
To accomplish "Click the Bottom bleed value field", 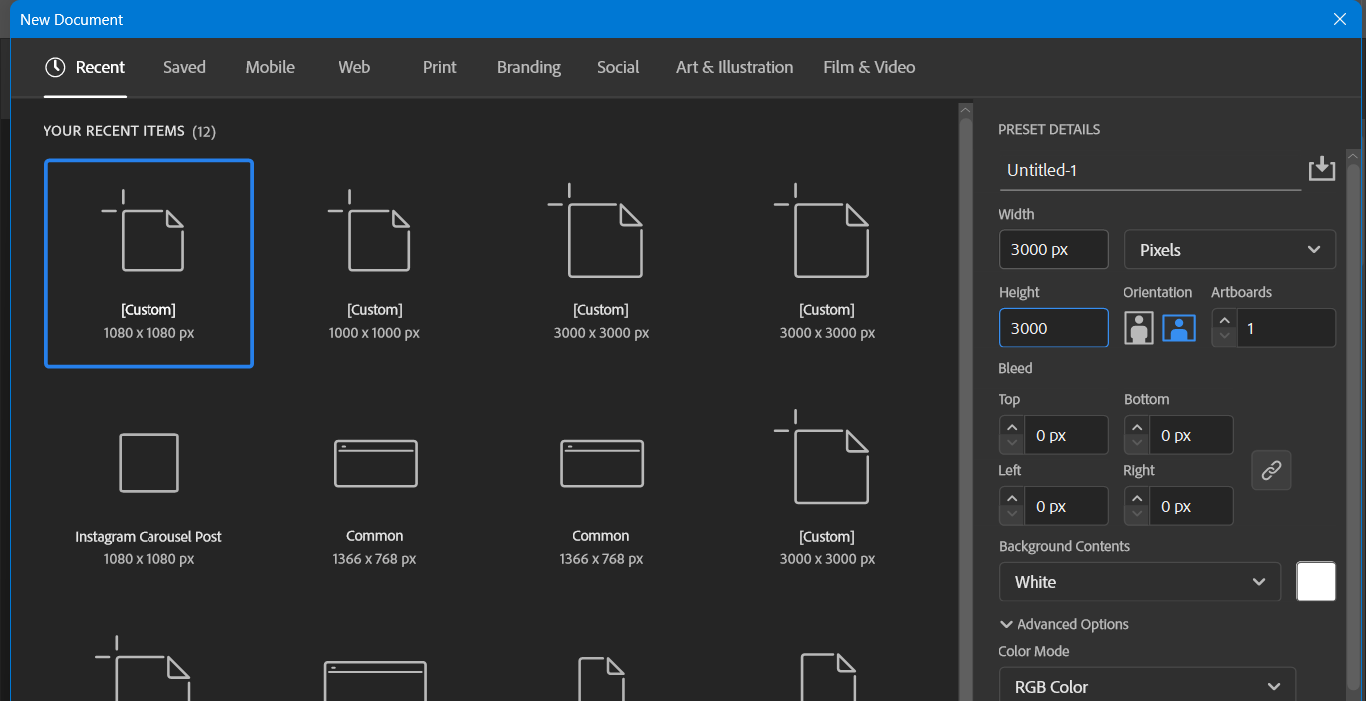I will (x=1191, y=436).
